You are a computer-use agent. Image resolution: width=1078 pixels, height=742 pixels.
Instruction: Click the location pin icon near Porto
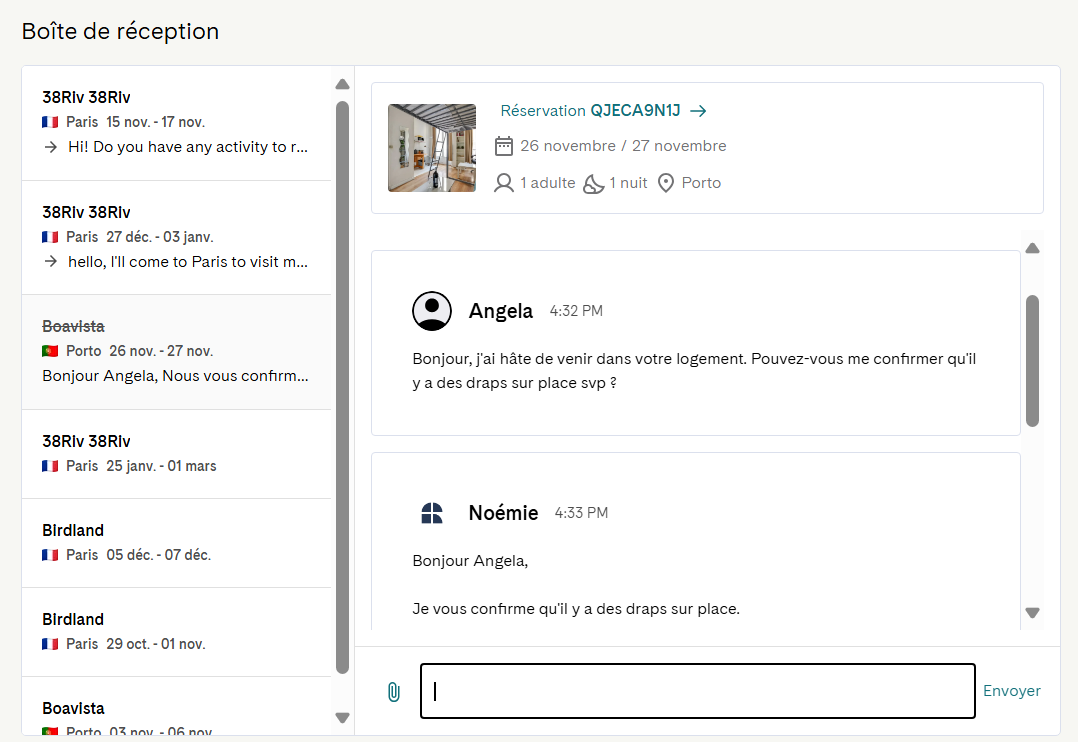click(x=666, y=183)
